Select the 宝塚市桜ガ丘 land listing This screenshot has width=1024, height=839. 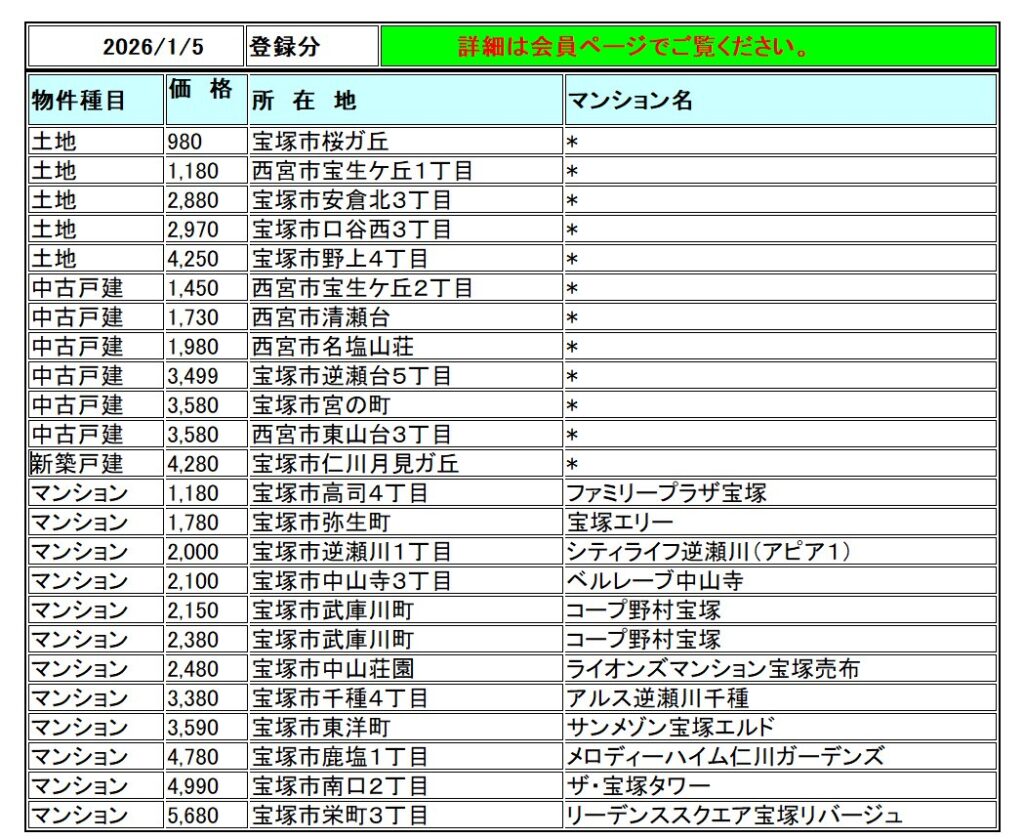pyautogui.click(x=405, y=142)
